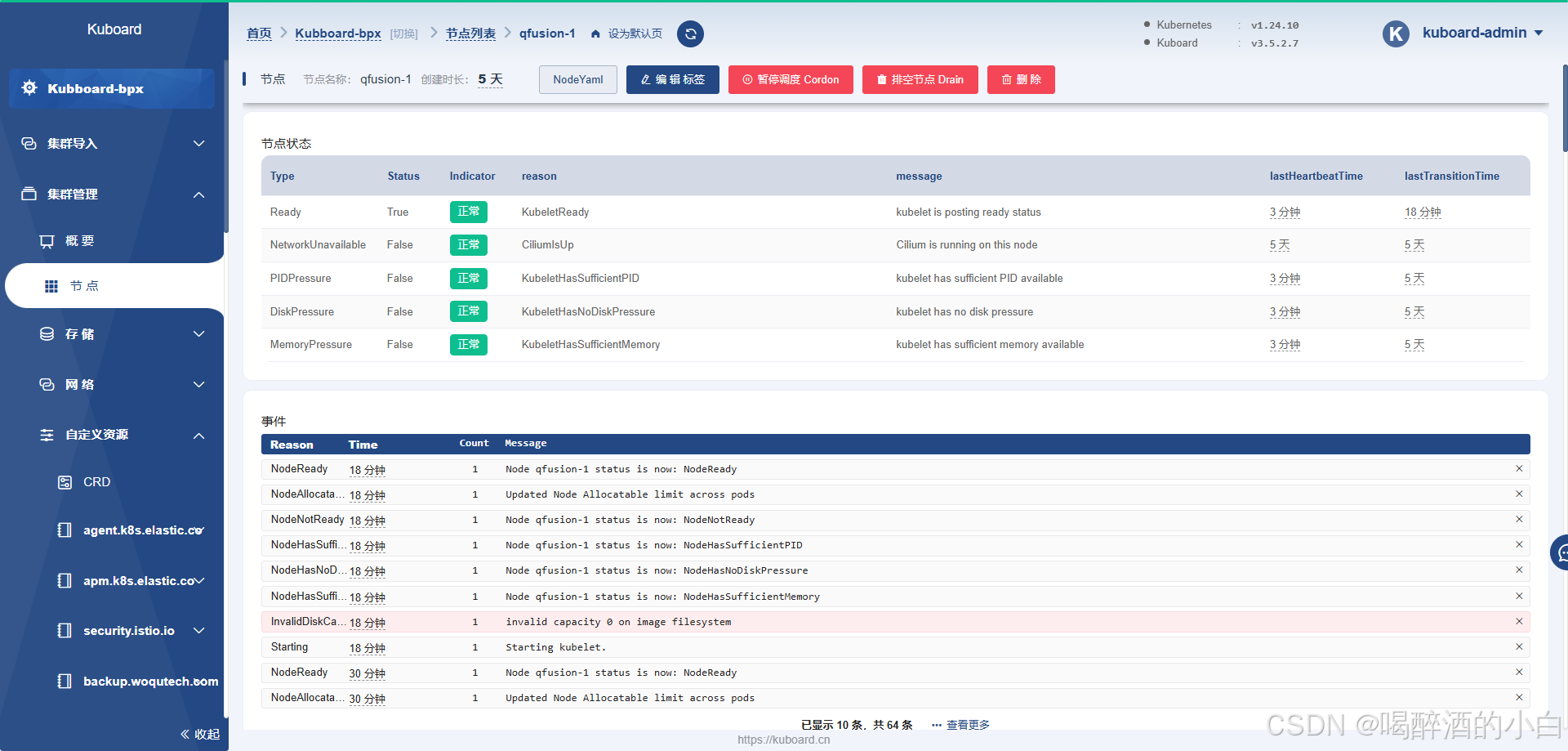The height and width of the screenshot is (751, 1568).
Task: Dismiss the InvalidDiskCapacity event row
Action: [1519, 622]
